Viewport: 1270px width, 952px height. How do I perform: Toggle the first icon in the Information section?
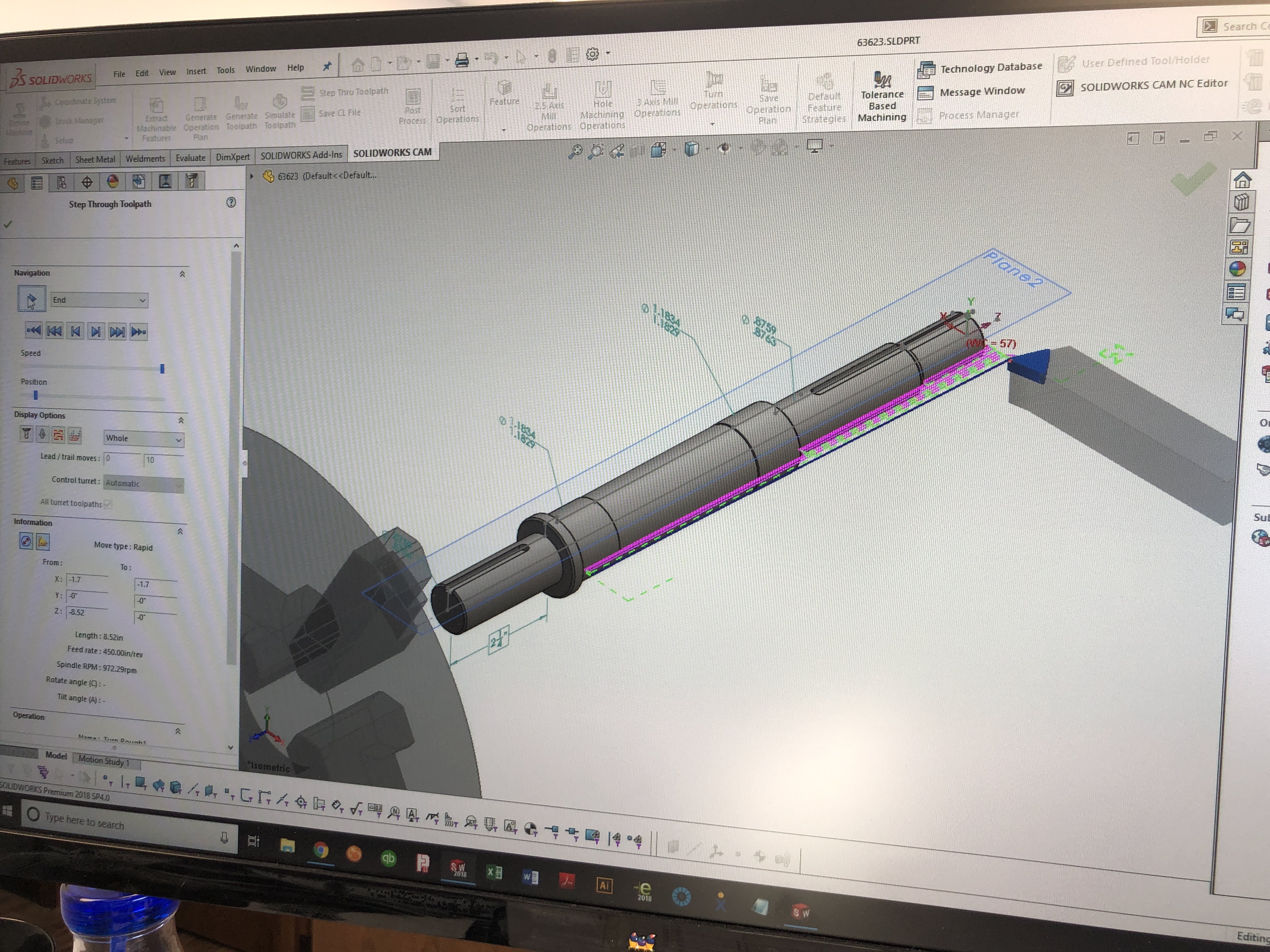tap(26, 541)
